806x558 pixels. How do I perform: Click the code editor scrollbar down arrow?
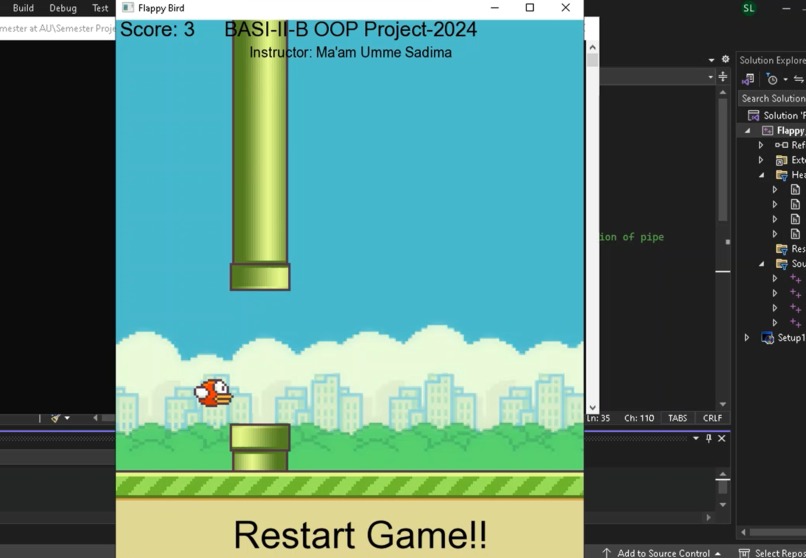(x=723, y=404)
